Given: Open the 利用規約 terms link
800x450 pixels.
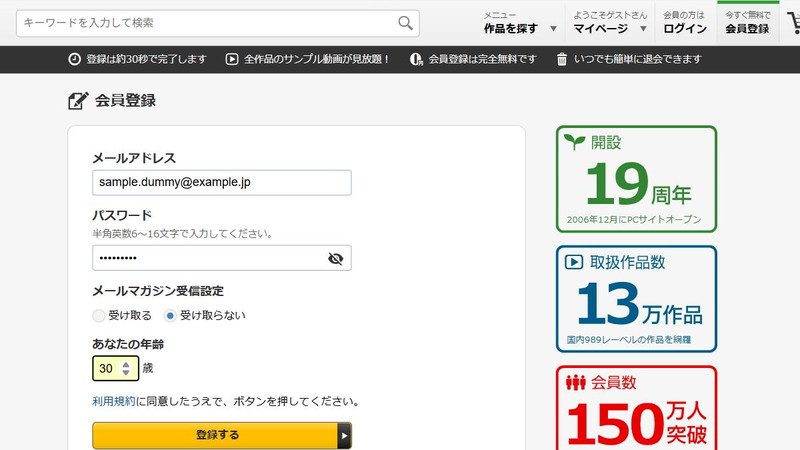Looking at the screenshot, I should [x=114, y=402].
